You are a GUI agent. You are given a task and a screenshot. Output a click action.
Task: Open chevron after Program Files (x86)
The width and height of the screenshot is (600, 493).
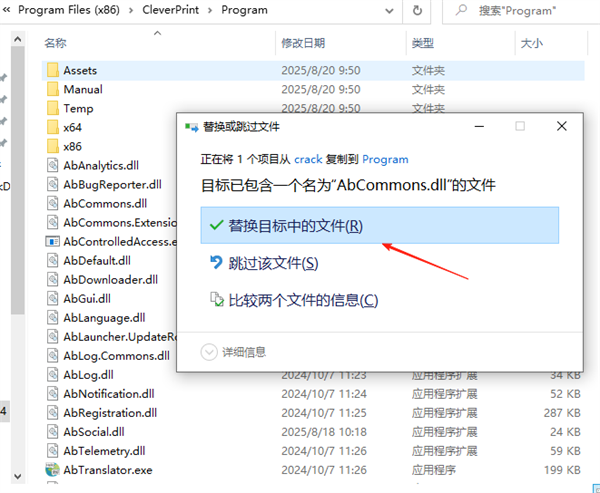pyautogui.click(x=131, y=10)
